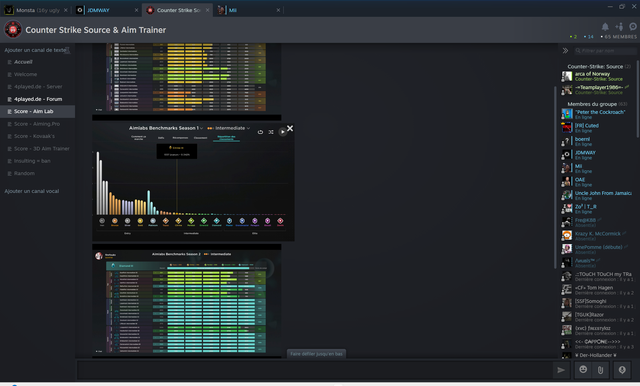Open the Random channel
Image resolution: width=640 pixels, height=386 pixels.
(38, 173)
